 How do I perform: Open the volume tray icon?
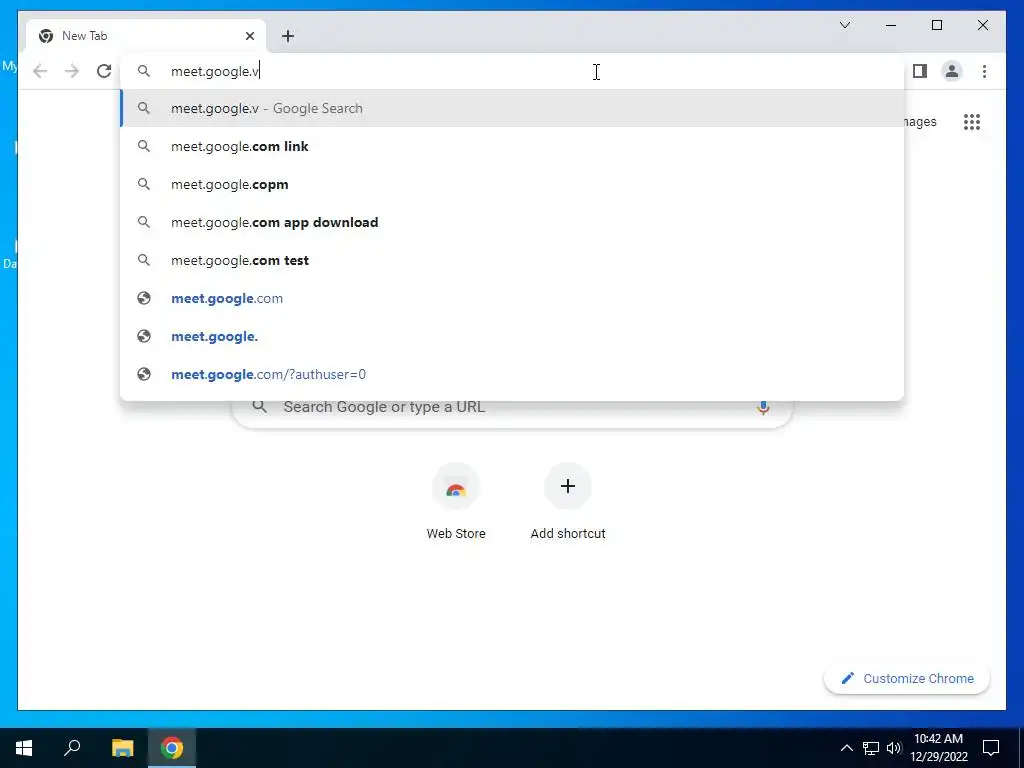click(894, 748)
